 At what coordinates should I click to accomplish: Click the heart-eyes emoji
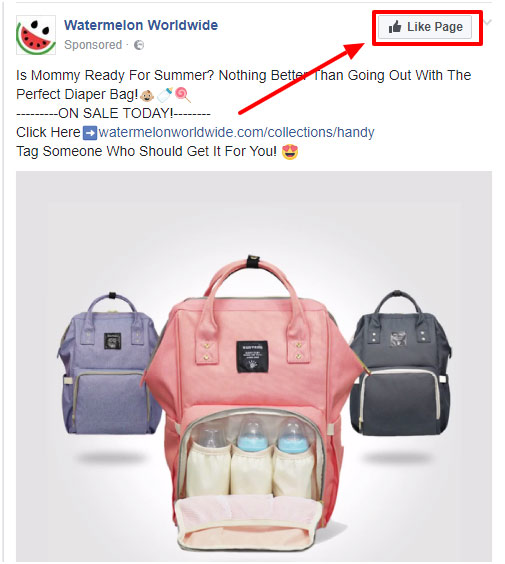point(290,151)
